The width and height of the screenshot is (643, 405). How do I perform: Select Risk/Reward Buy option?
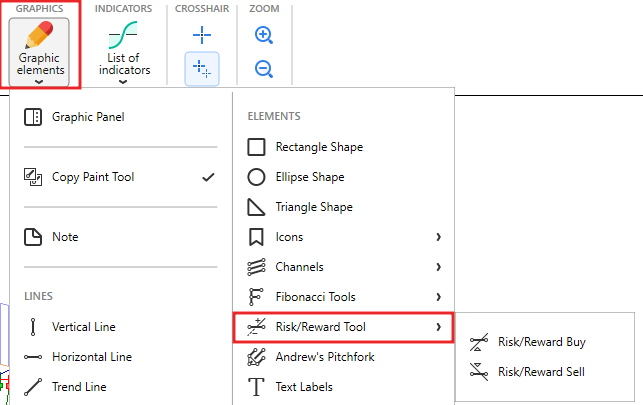[541, 342]
